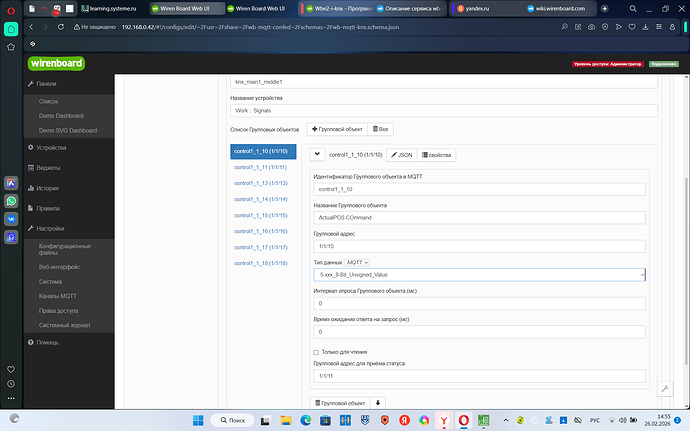Open WhatsApp in Opera sidebar
Image resolution: width=690 pixels, height=431 pixels.
[11, 201]
